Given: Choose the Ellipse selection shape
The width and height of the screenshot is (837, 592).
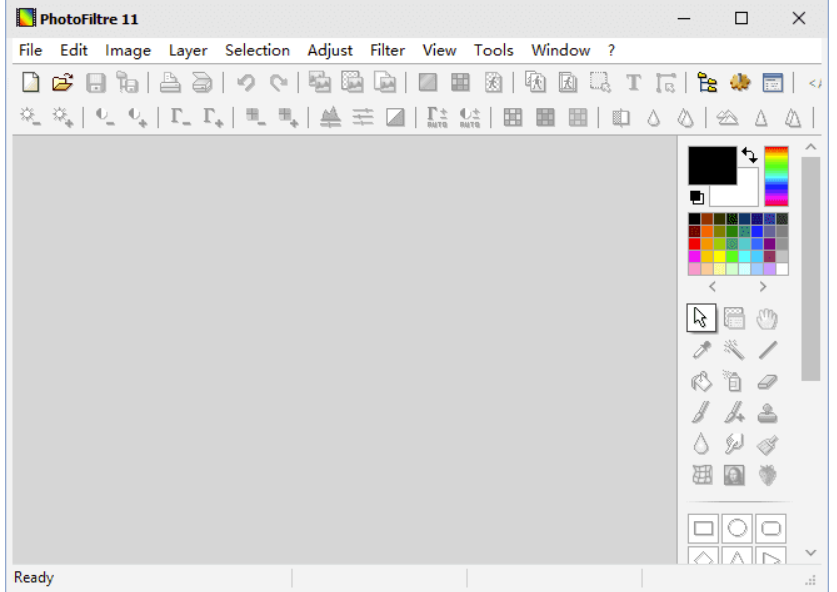Looking at the screenshot, I should tap(737, 528).
